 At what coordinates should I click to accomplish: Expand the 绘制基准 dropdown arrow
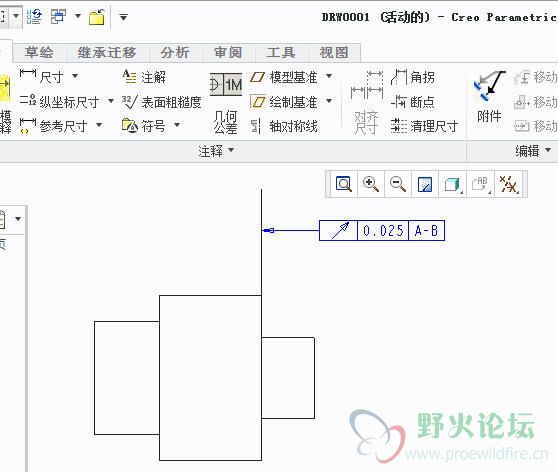[329, 101]
